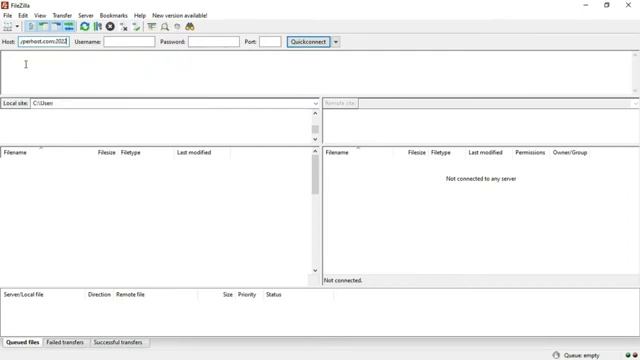
Task: Expand the Quickconnect history dropdown arrow
Action: click(336, 42)
